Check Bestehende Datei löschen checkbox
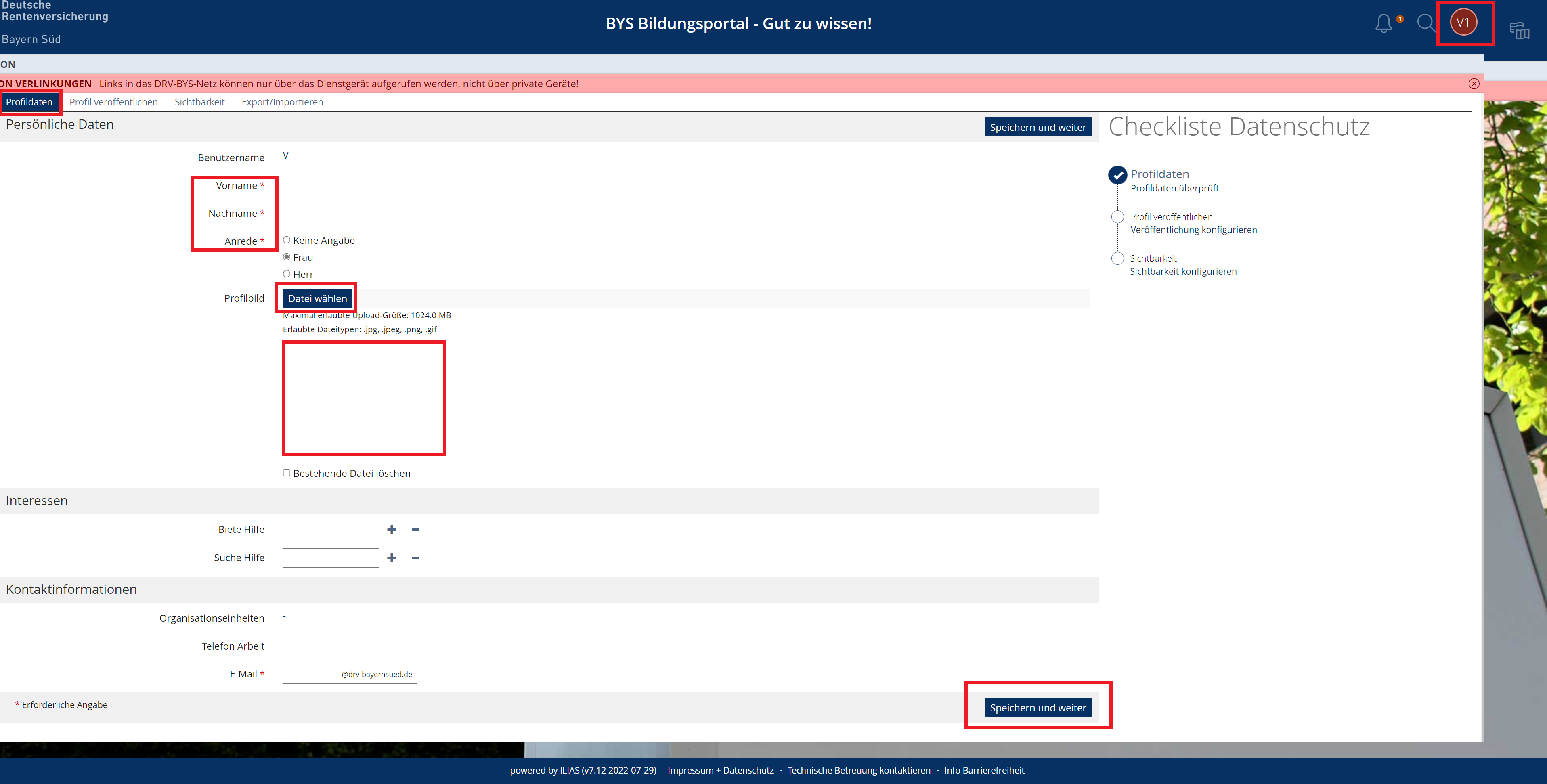Image resolution: width=1547 pixels, height=784 pixels. pos(287,473)
